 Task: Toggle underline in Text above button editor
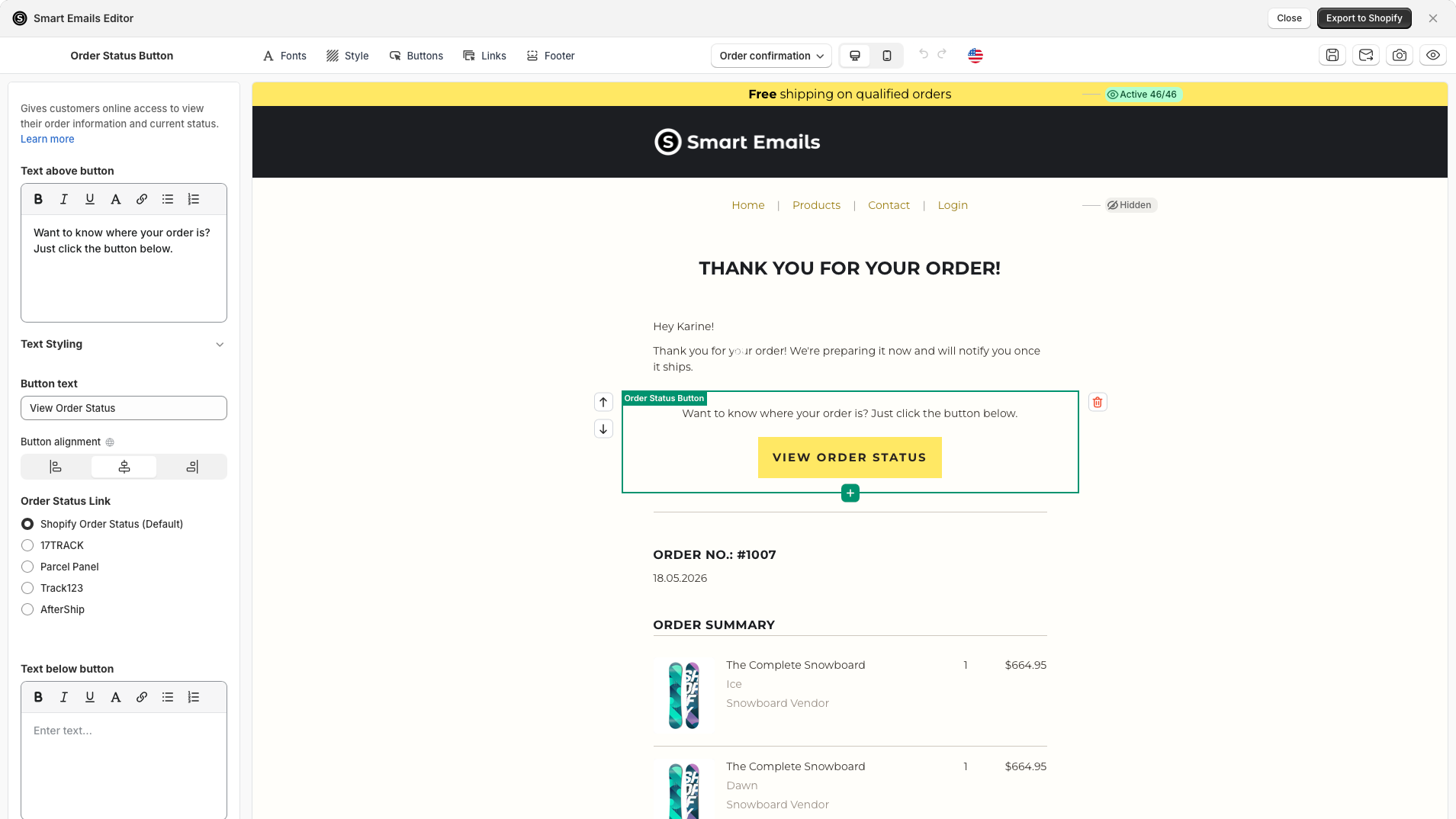(90, 199)
